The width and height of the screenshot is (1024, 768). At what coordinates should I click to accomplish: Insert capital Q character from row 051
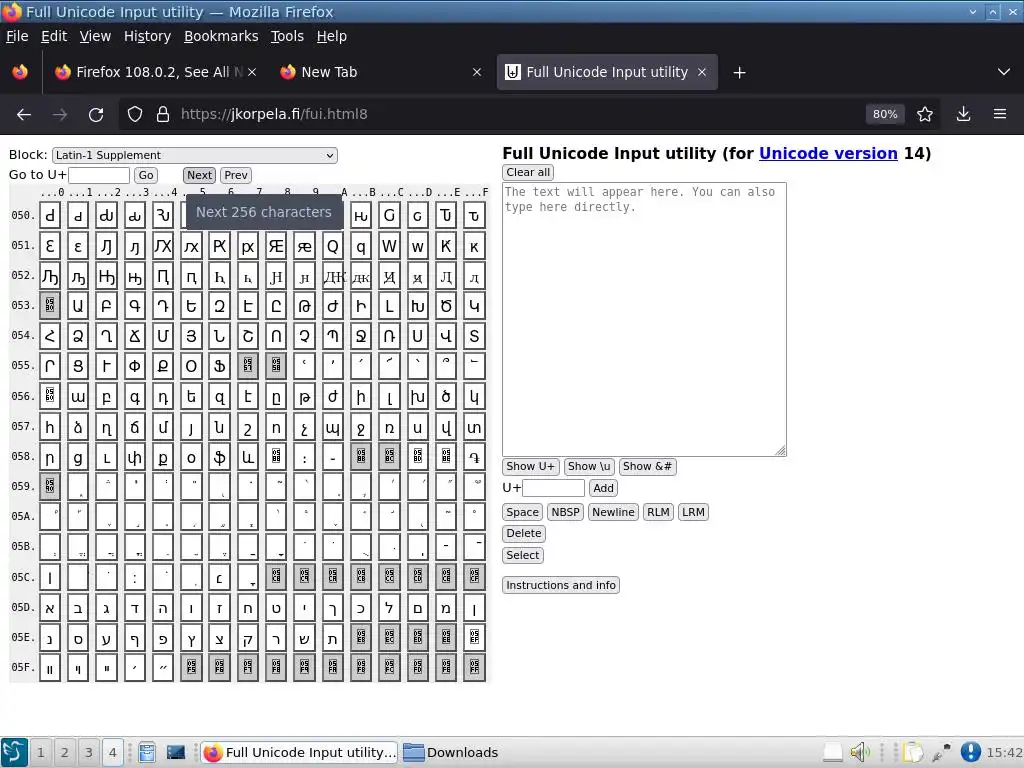pyautogui.click(x=332, y=247)
